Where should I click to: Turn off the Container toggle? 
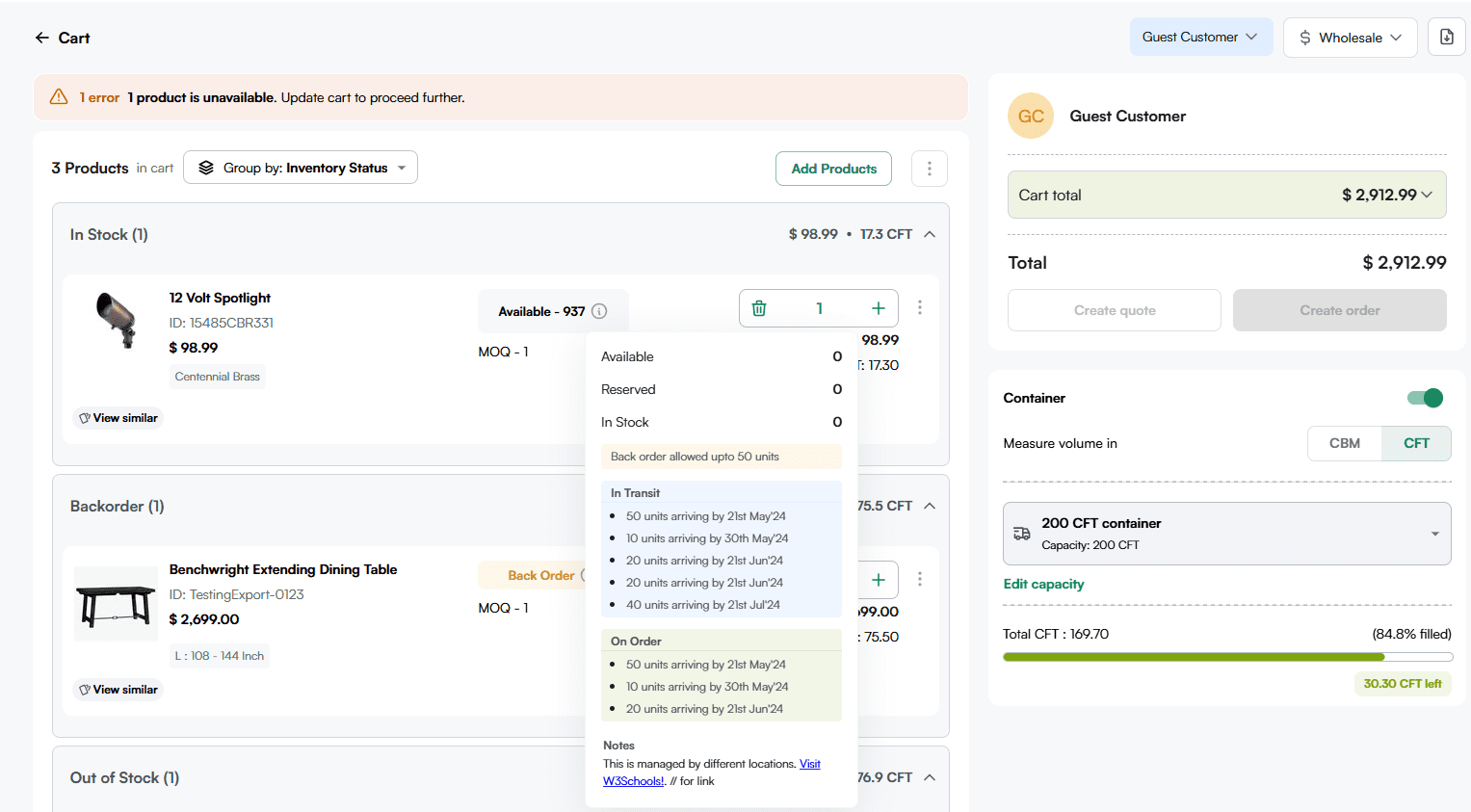click(x=1425, y=398)
